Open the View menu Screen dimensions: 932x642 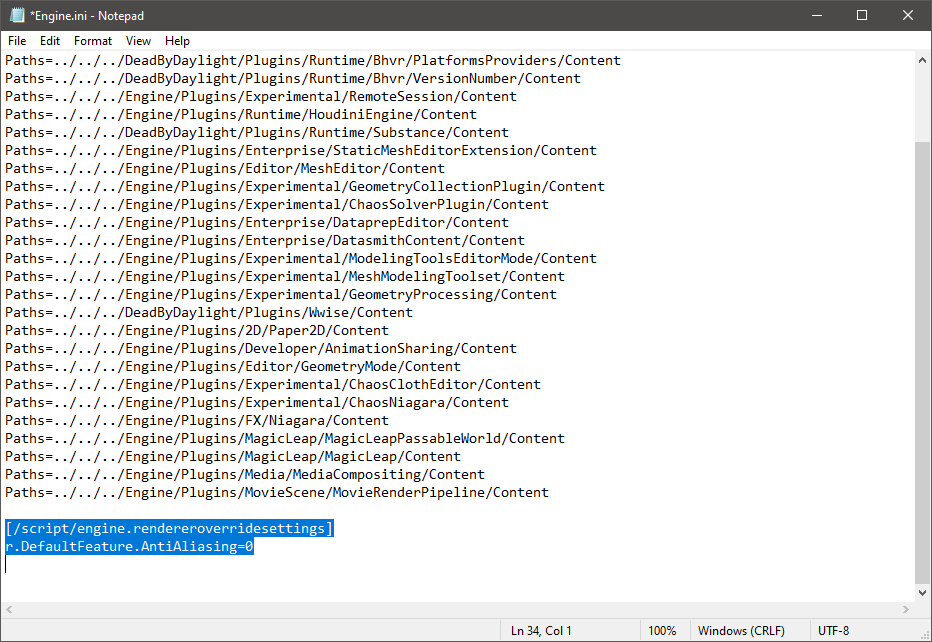tap(139, 41)
